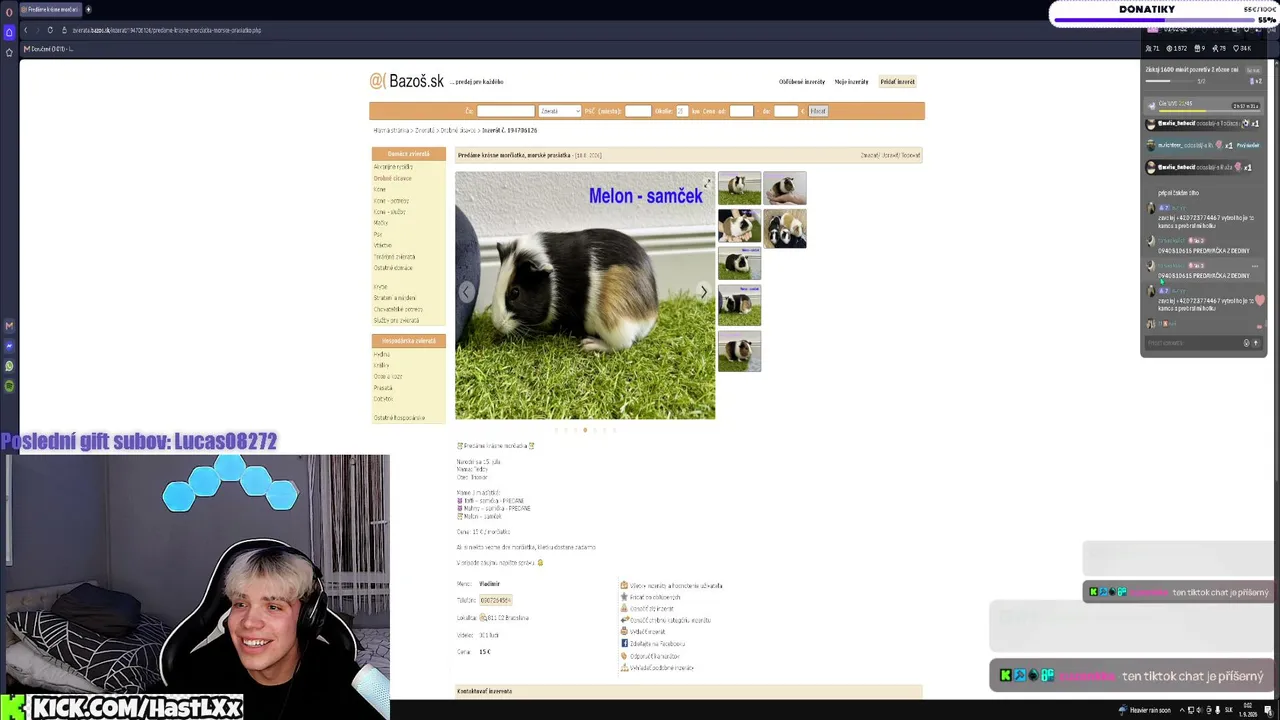The image size is (1280, 720).
Task: Open Akvarijné rybičky category
Action: click(393, 167)
